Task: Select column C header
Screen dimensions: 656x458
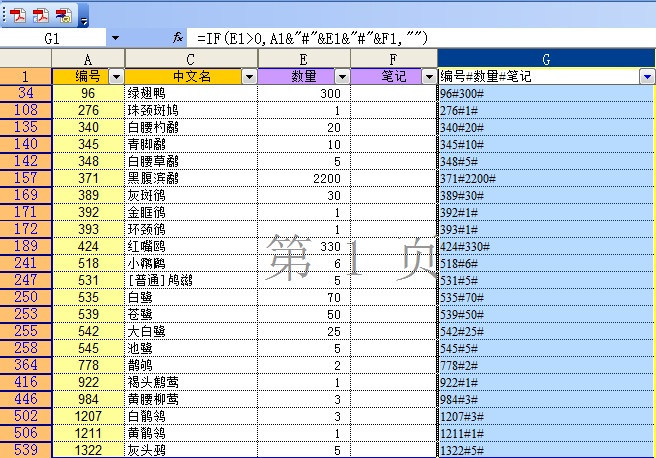Action: pos(190,60)
